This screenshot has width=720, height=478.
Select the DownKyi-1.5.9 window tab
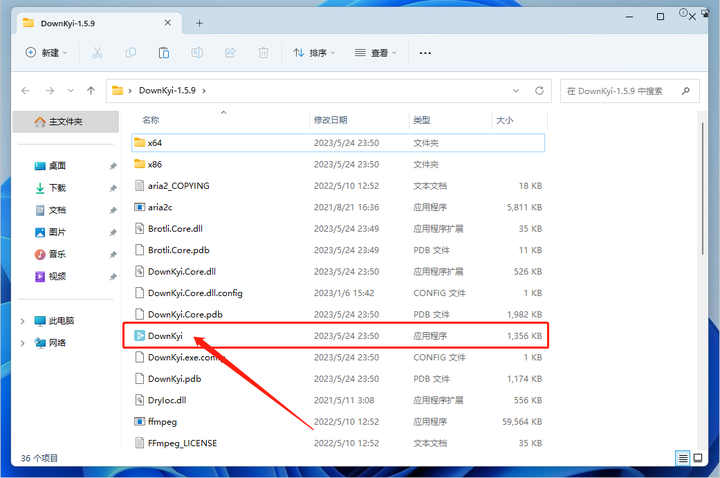point(99,23)
